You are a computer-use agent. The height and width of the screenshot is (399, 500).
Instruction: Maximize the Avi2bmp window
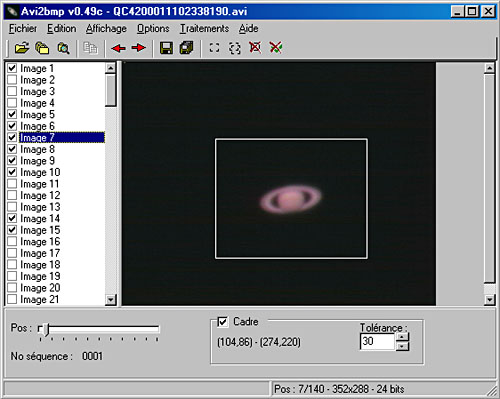(x=472, y=12)
